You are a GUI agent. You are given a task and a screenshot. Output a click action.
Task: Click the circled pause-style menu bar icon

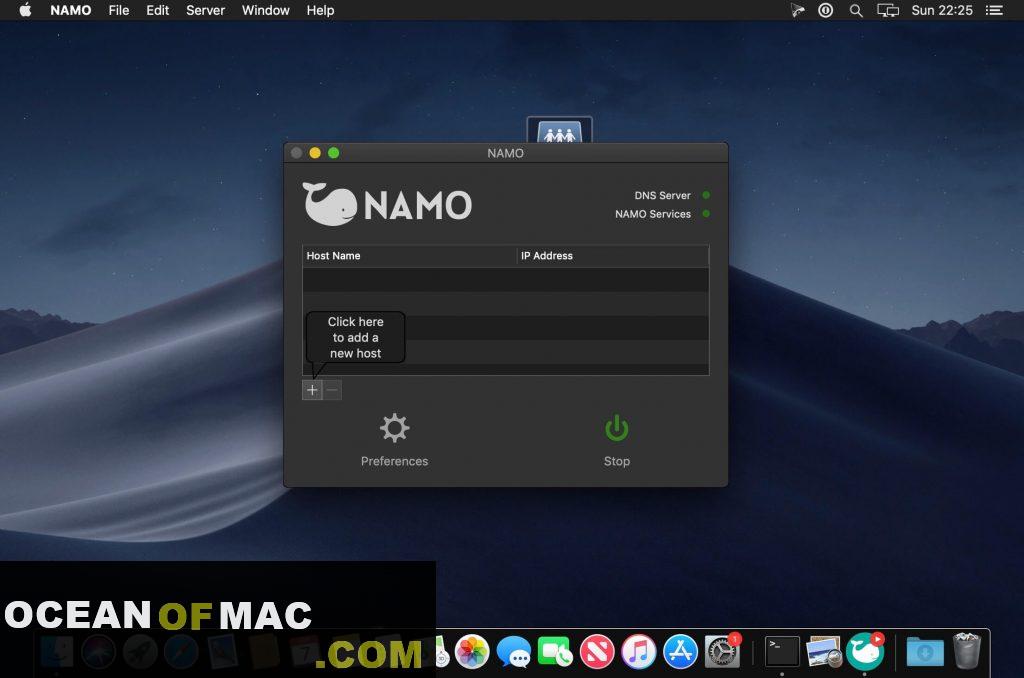point(825,10)
